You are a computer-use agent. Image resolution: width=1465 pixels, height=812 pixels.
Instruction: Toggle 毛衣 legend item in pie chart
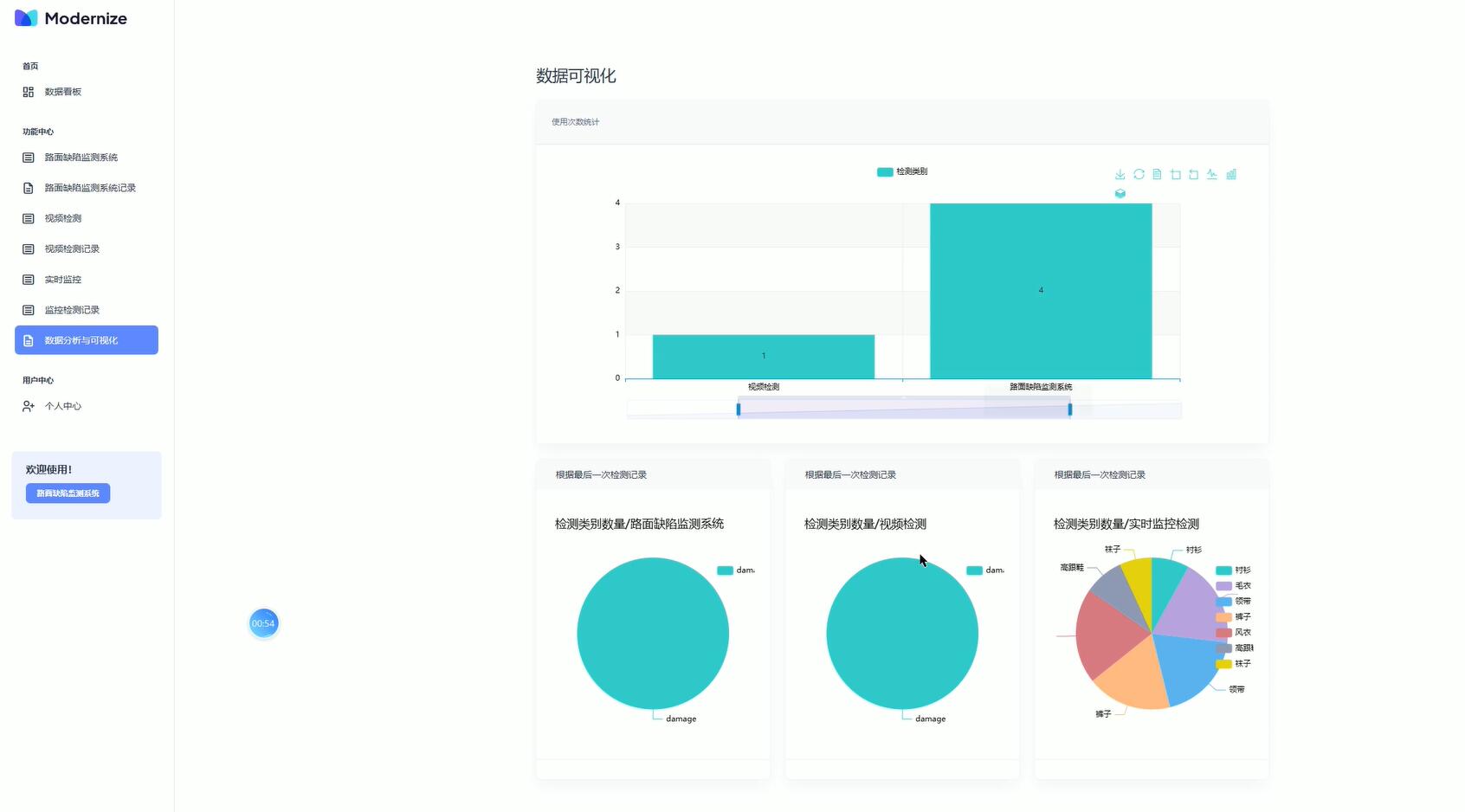[1233, 586]
